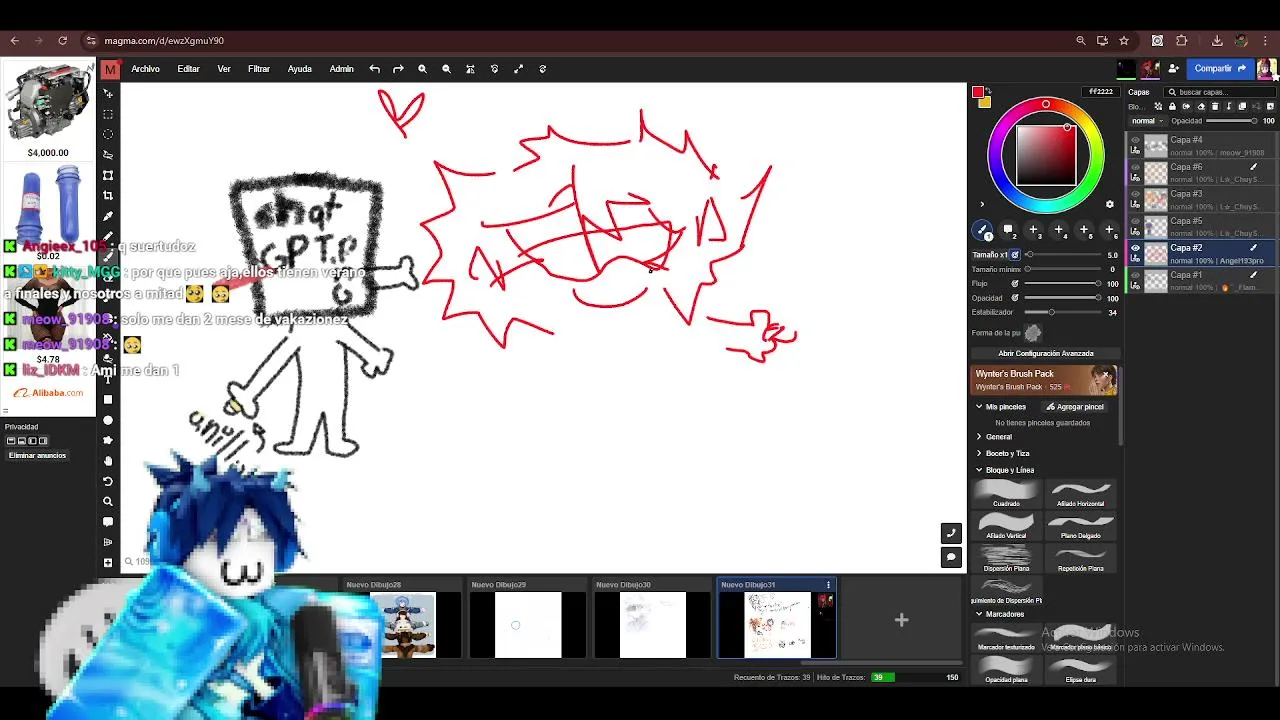Hide the Capa #2 layer
Image resolution: width=1280 pixels, height=720 pixels.
pos(1135,248)
